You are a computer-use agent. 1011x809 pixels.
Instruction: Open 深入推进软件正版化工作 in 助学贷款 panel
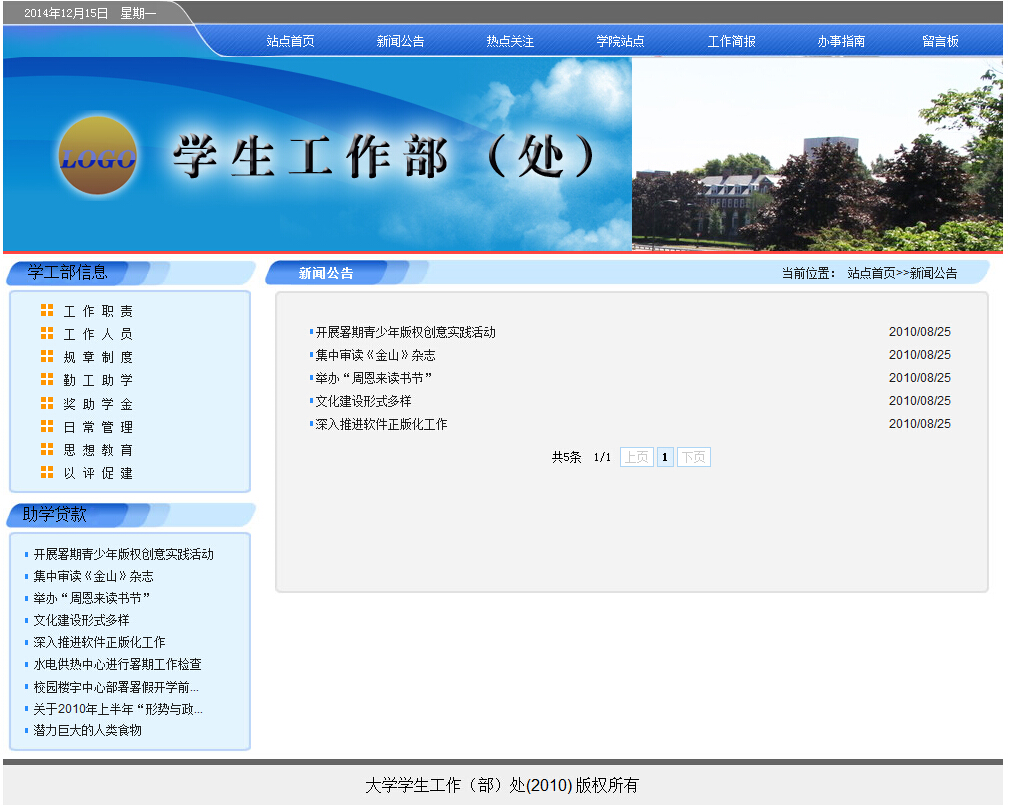pos(99,642)
